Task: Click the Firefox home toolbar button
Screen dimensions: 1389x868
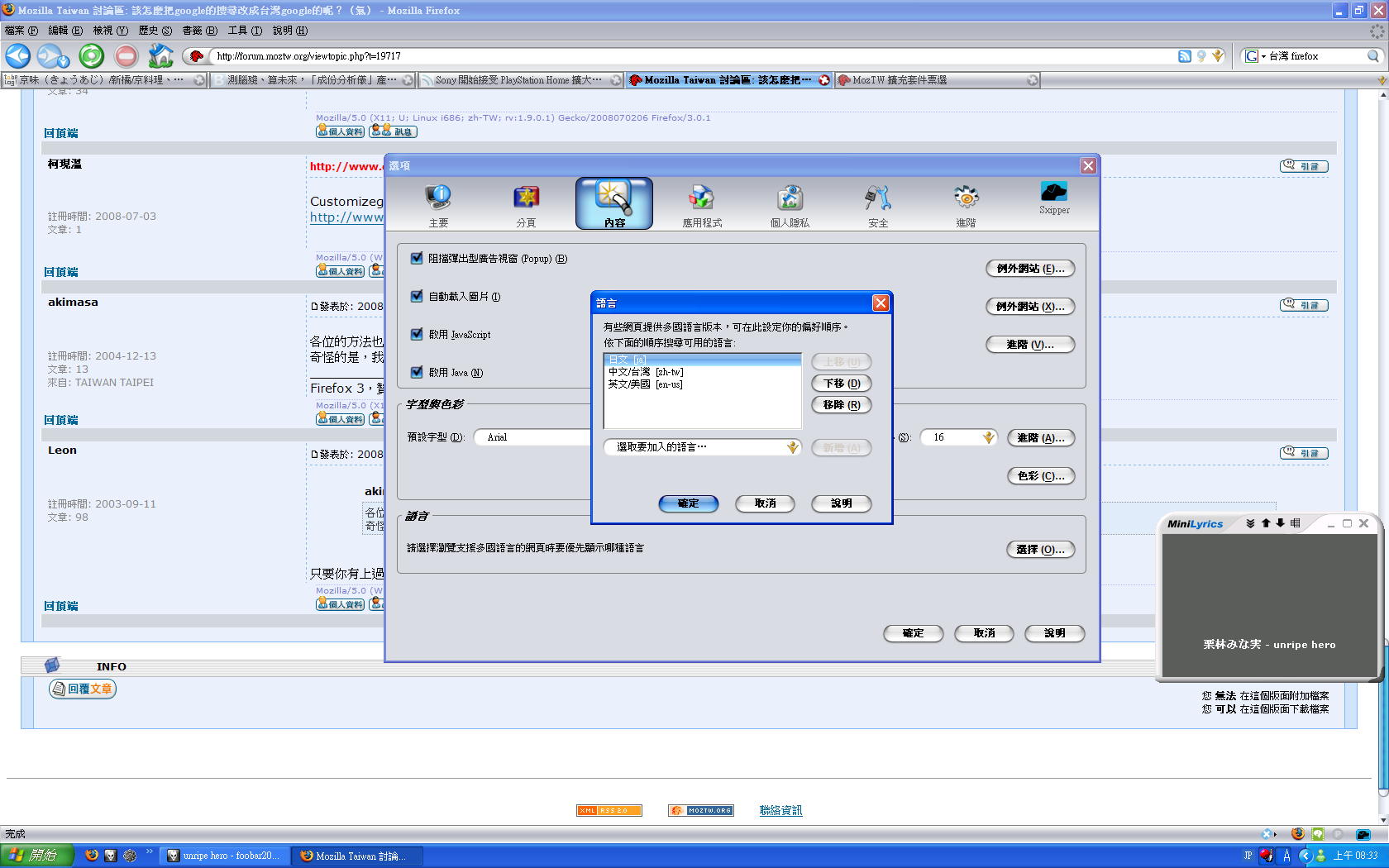Action: 160,56
